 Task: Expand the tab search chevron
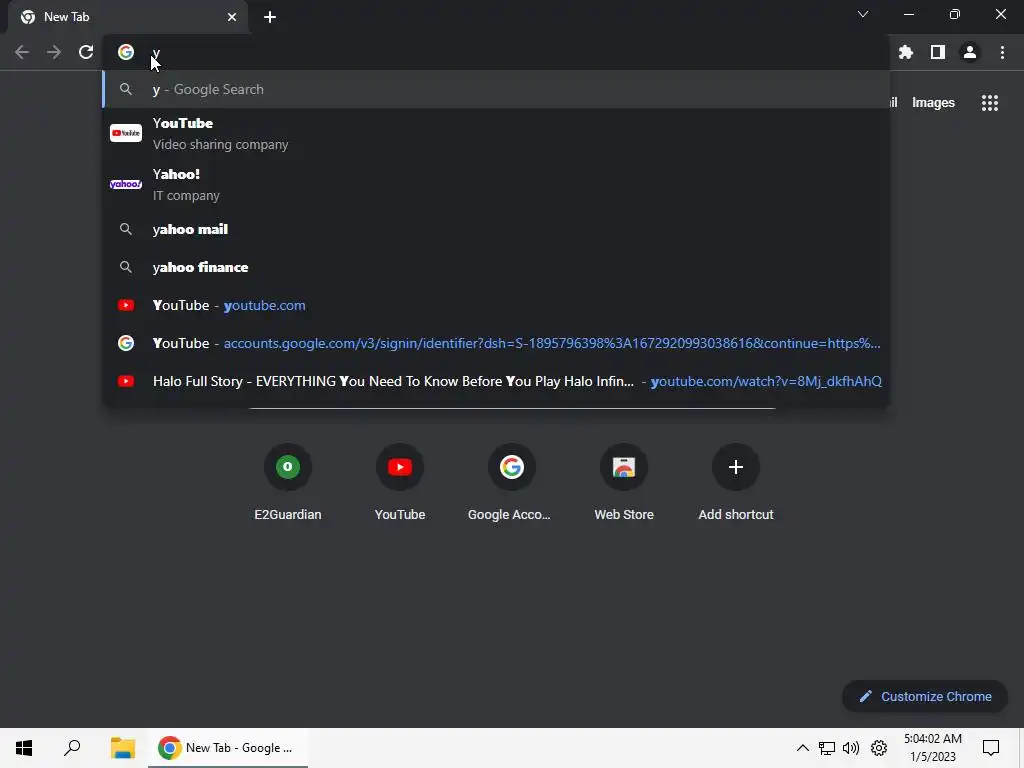tap(863, 14)
